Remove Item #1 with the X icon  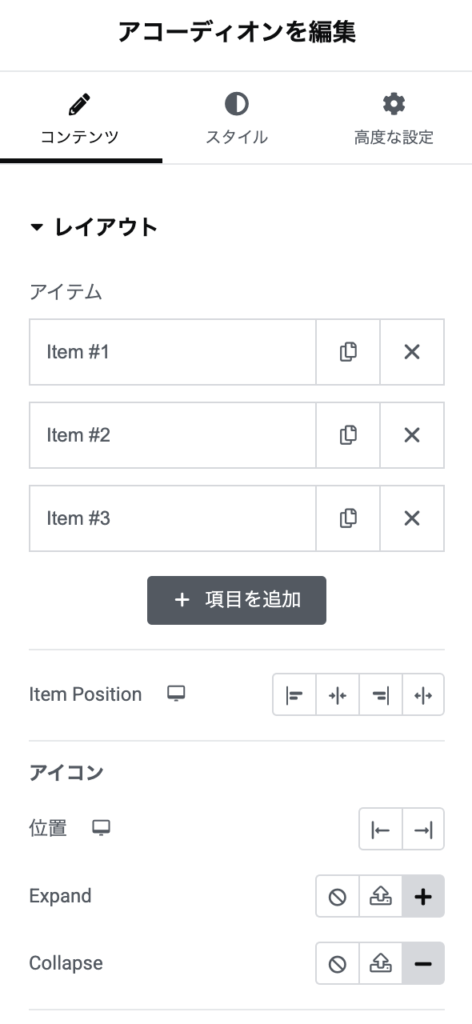click(412, 352)
